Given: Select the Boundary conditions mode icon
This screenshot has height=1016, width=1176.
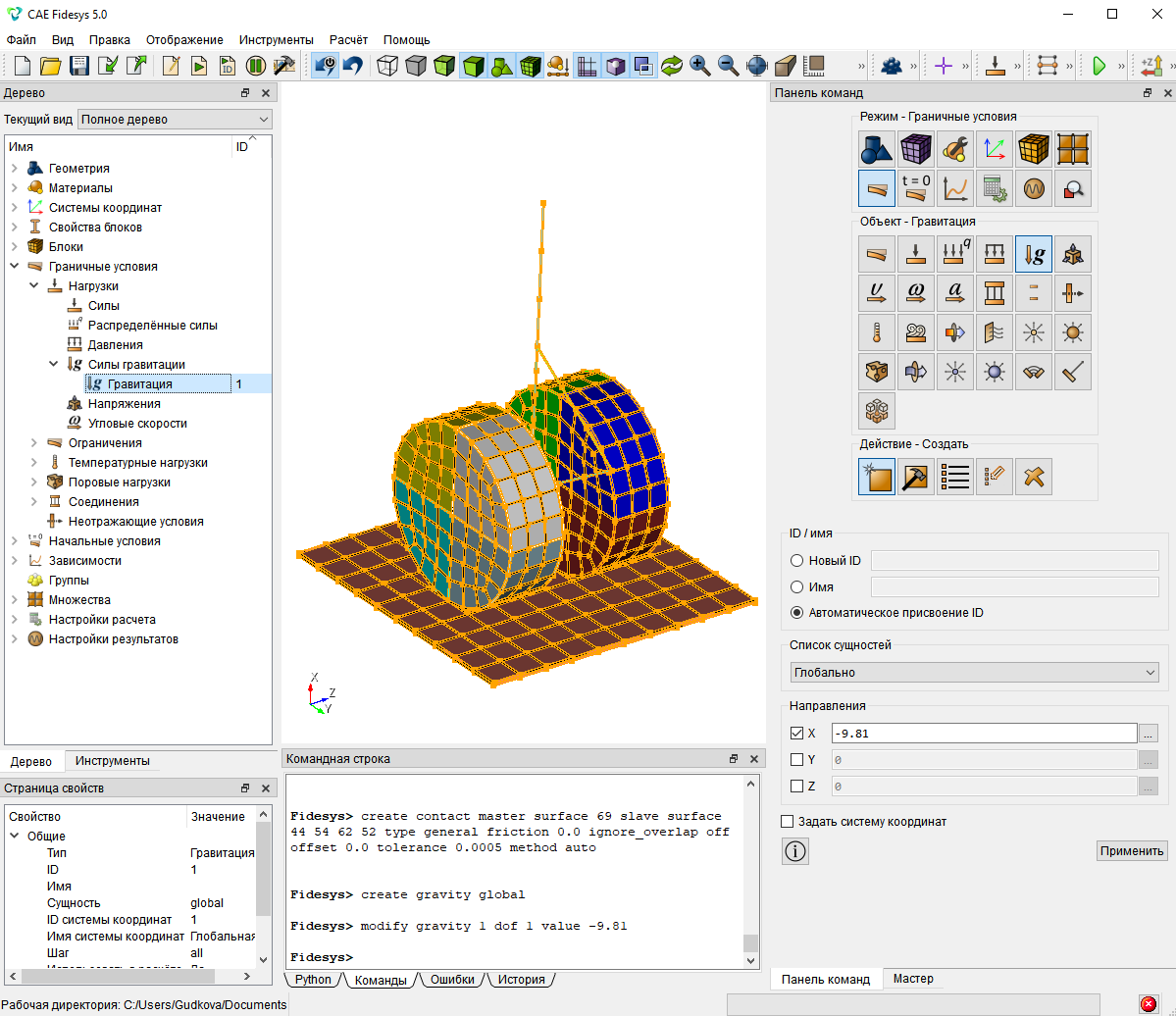Looking at the screenshot, I should coord(876,188).
